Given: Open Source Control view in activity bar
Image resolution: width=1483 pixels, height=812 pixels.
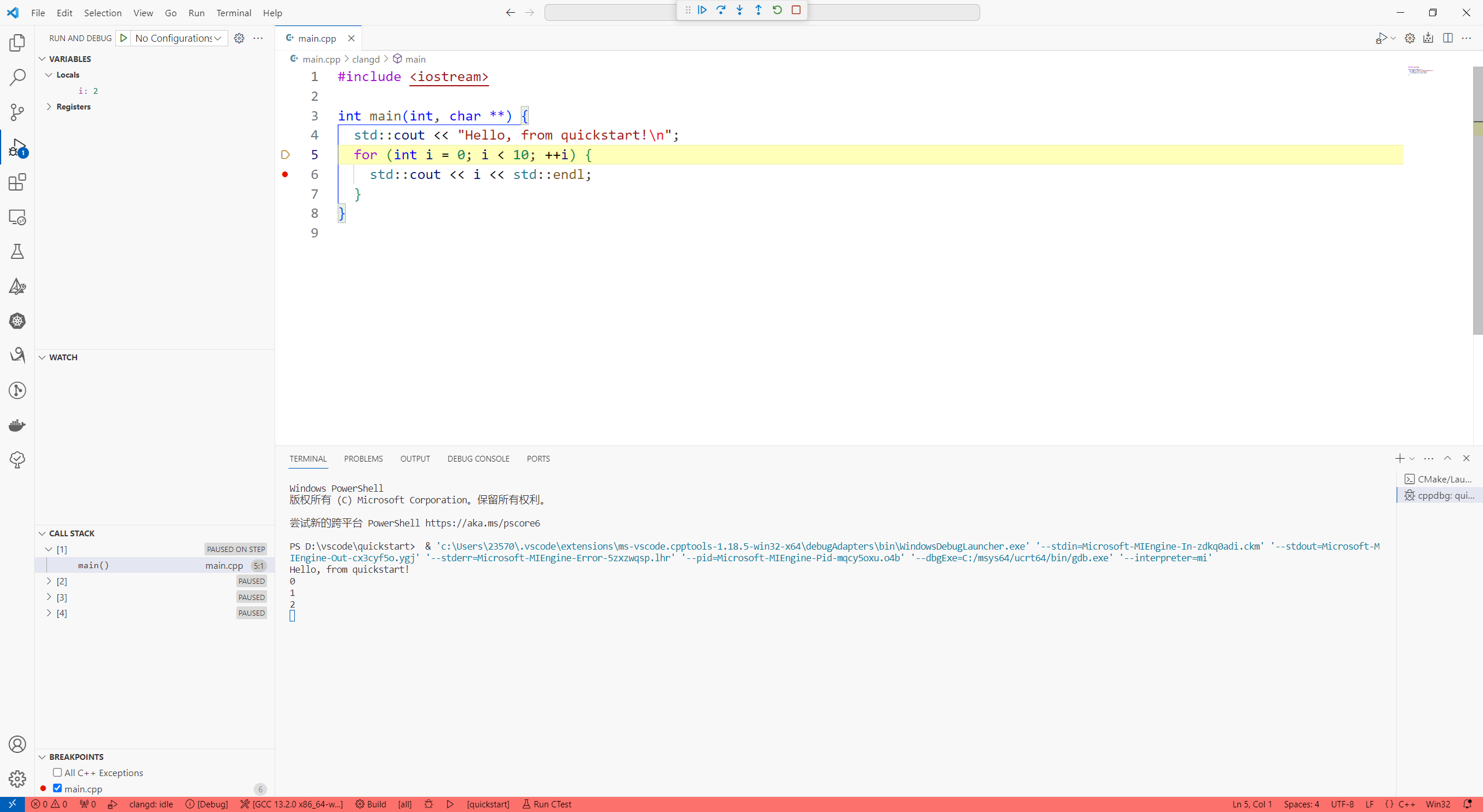Looking at the screenshot, I should [x=17, y=112].
